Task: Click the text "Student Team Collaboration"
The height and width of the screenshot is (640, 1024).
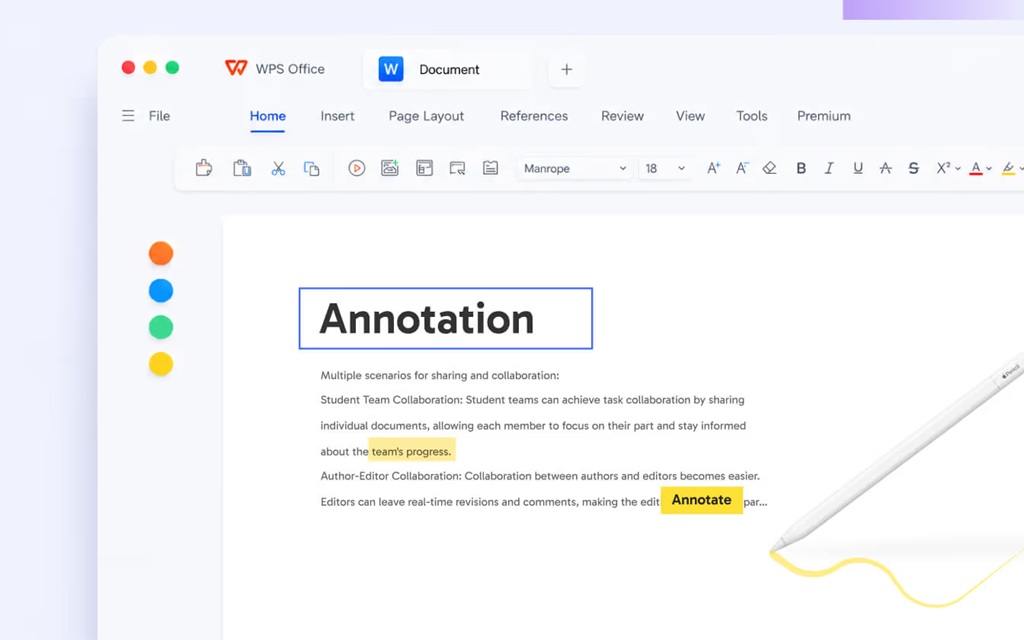Action: tap(391, 400)
